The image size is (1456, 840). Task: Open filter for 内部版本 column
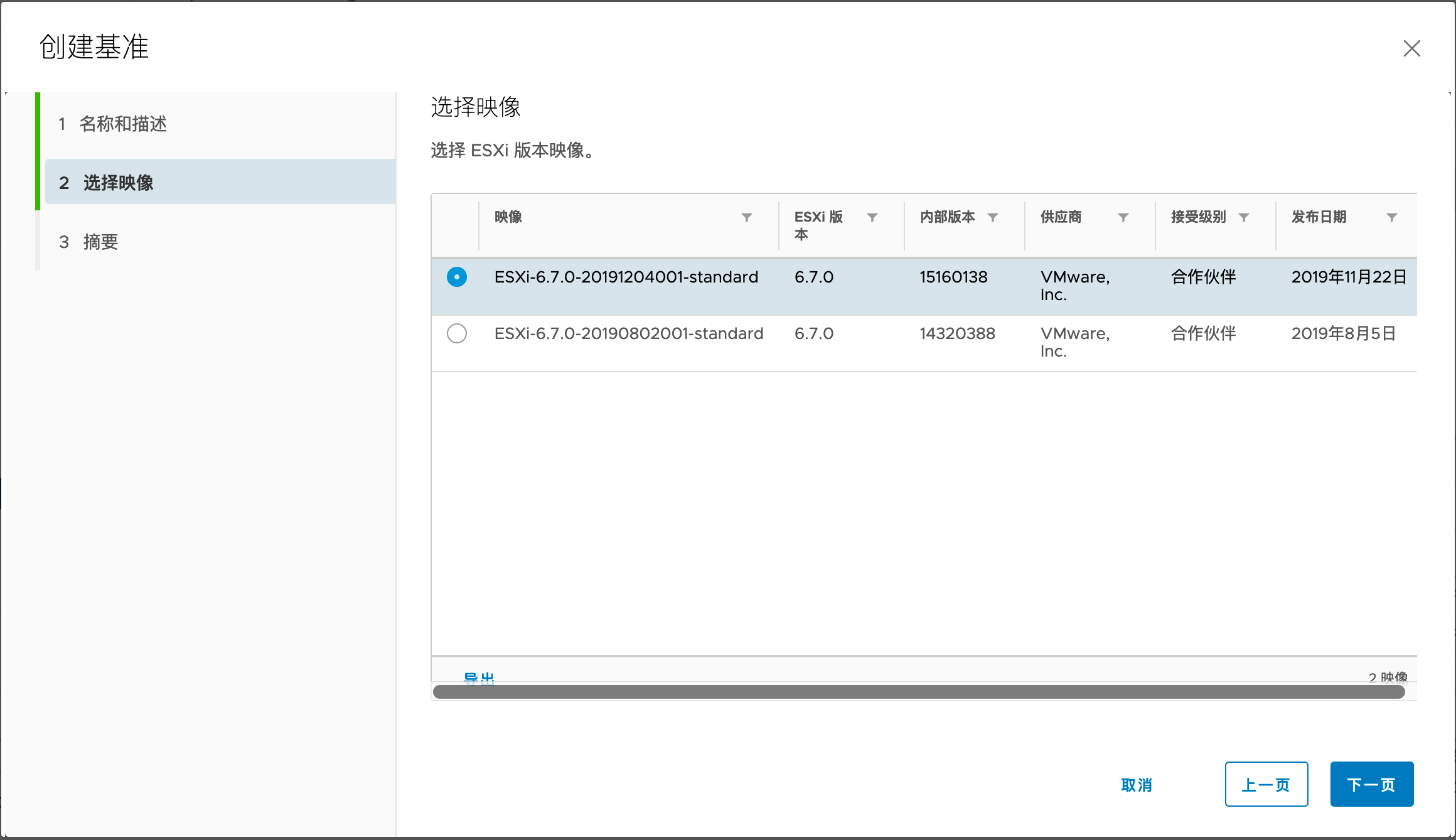(x=992, y=217)
